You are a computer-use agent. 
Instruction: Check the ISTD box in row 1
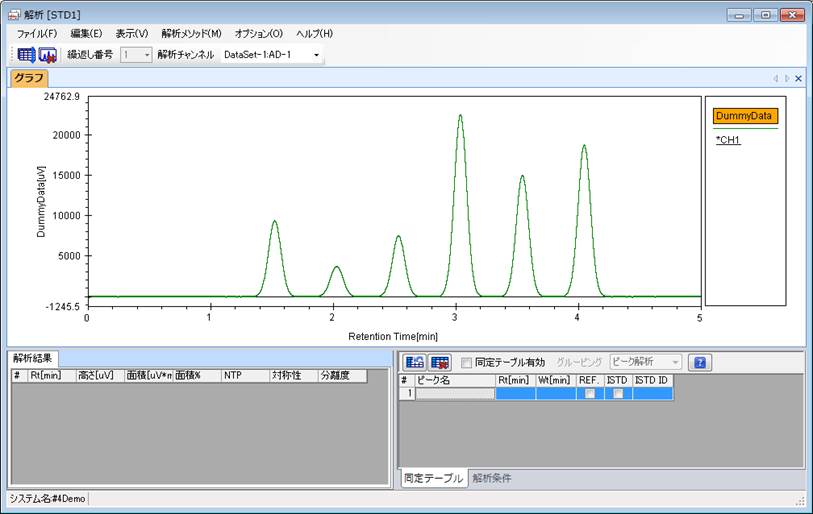(618, 394)
